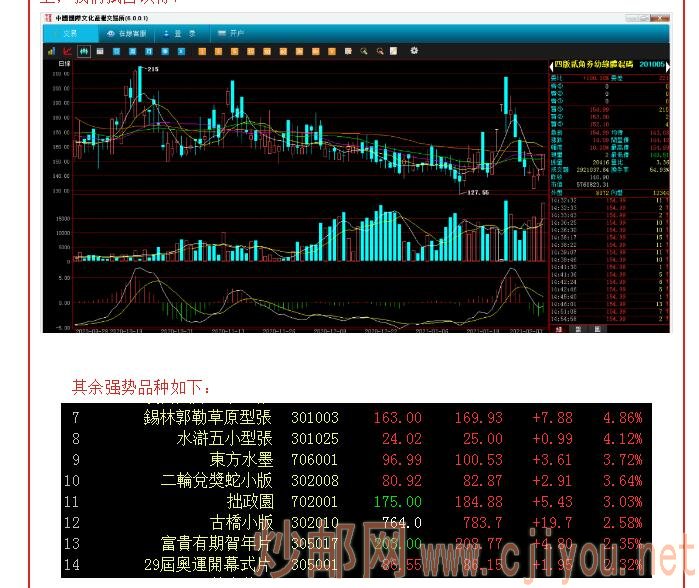Viewport: 699px width, 588px height.
Task: Click the candlestick price chart area
Action: point(300,130)
